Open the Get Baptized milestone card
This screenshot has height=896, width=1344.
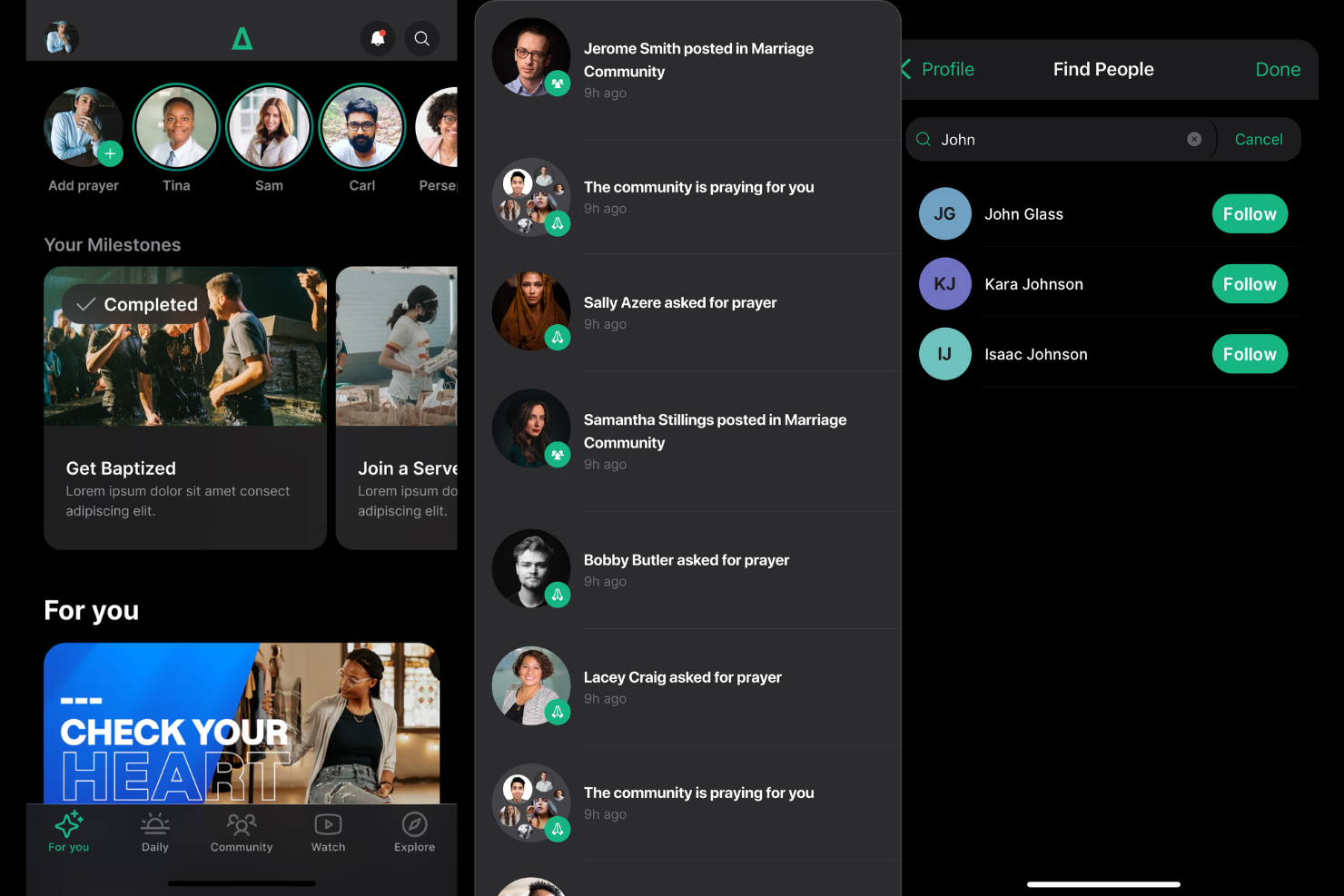point(185,408)
